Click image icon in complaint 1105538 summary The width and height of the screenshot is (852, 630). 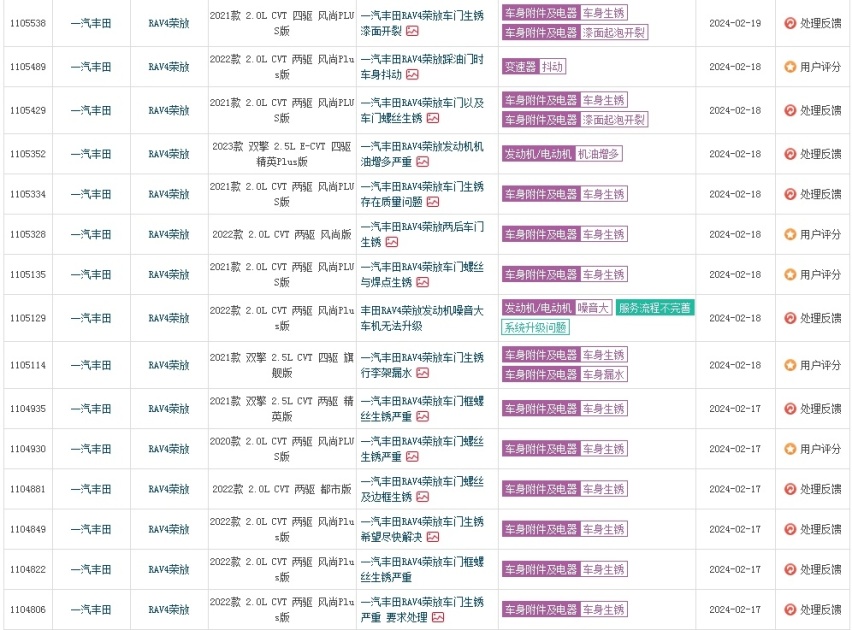coord(412,31)
